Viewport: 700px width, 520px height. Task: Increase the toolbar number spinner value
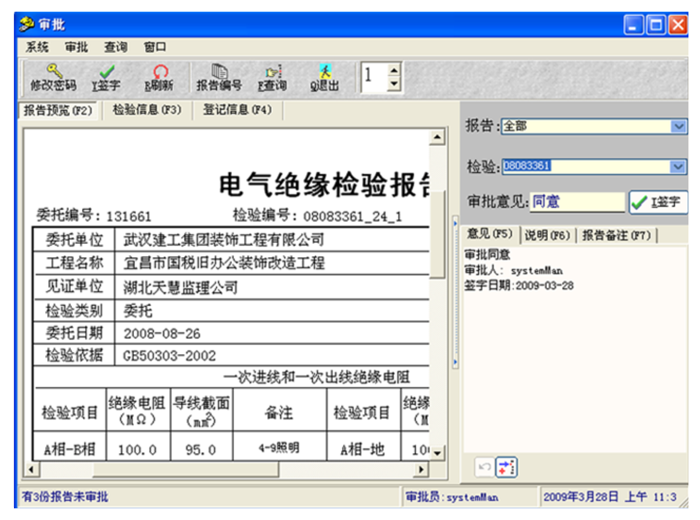tap(393, 69)
